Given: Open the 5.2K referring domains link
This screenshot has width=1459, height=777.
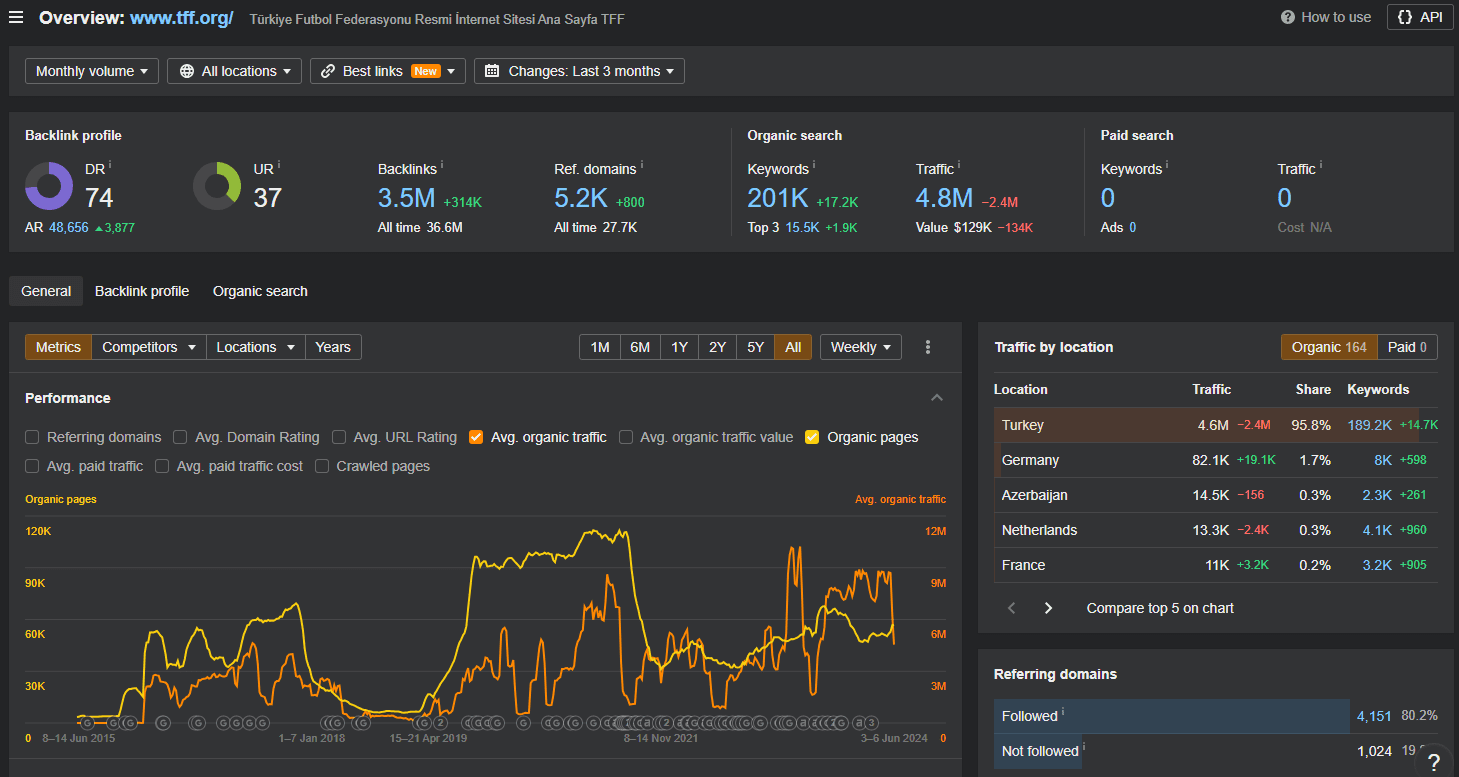Looking at the screenshot, I should coord(581,198).
